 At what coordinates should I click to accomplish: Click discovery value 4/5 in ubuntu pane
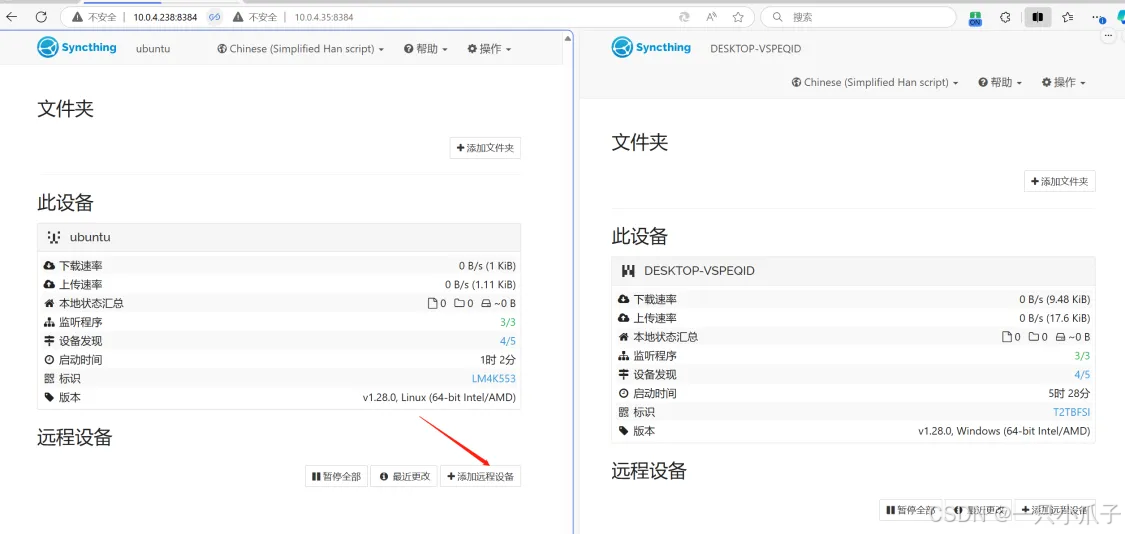(x=507, y=341)
